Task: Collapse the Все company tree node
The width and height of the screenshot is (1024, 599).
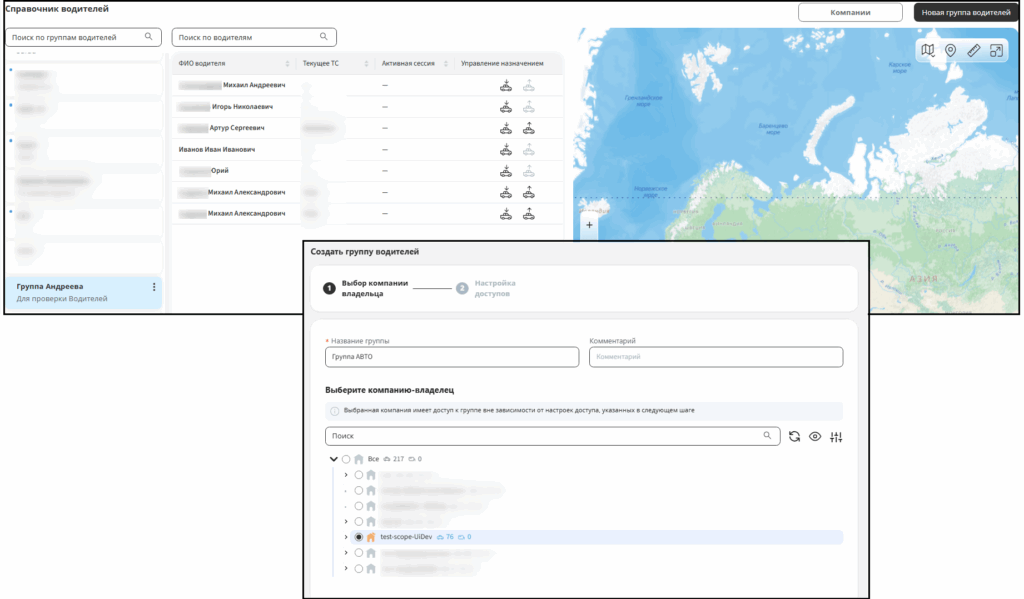Action: (x=334, y=459)
